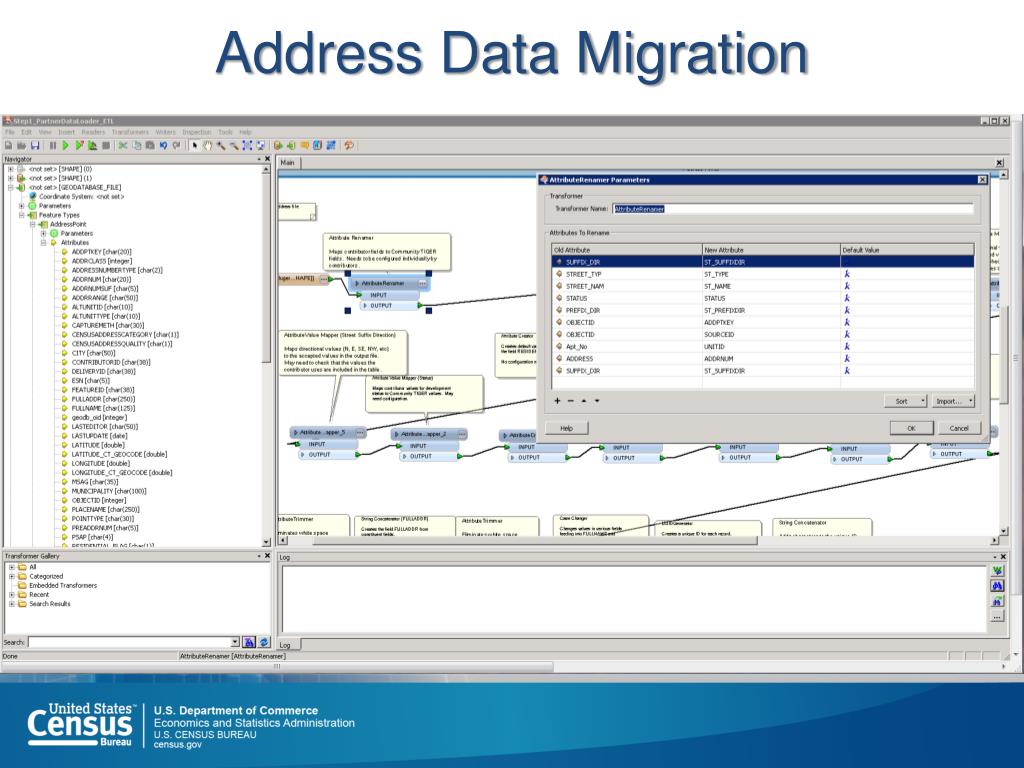Undo the last action from the toolbar
The image size is (1024, 768).
(x=163, y=146)
